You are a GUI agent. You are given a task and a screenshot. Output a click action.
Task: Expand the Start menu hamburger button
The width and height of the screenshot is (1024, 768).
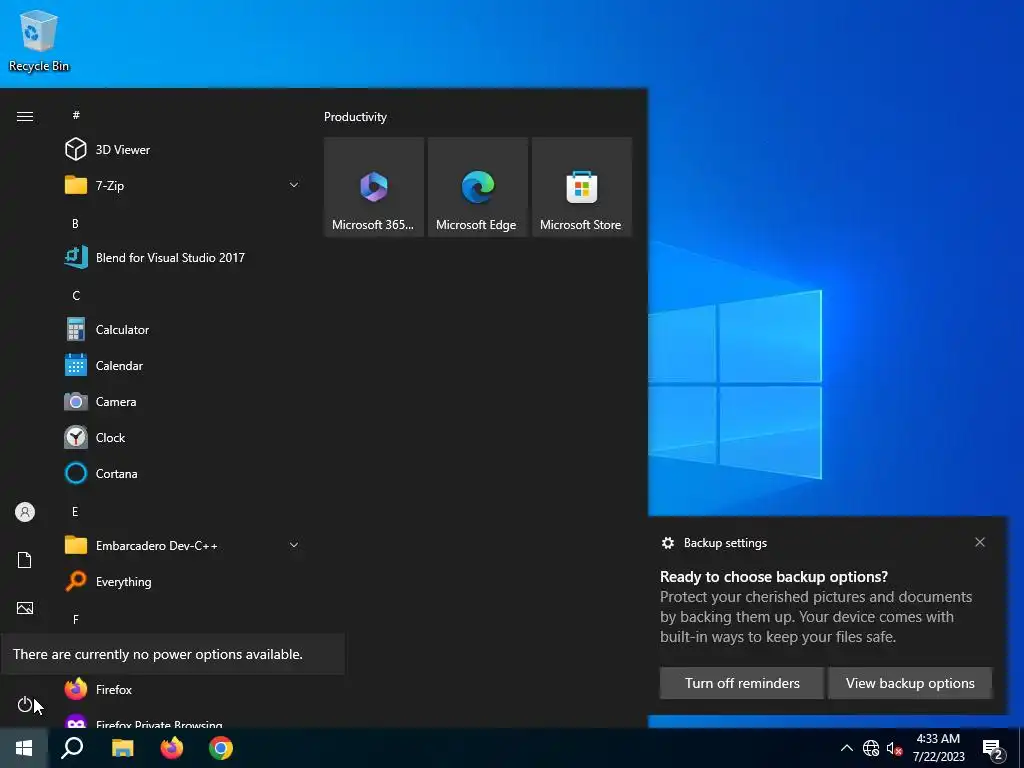(x=25, y=116)
